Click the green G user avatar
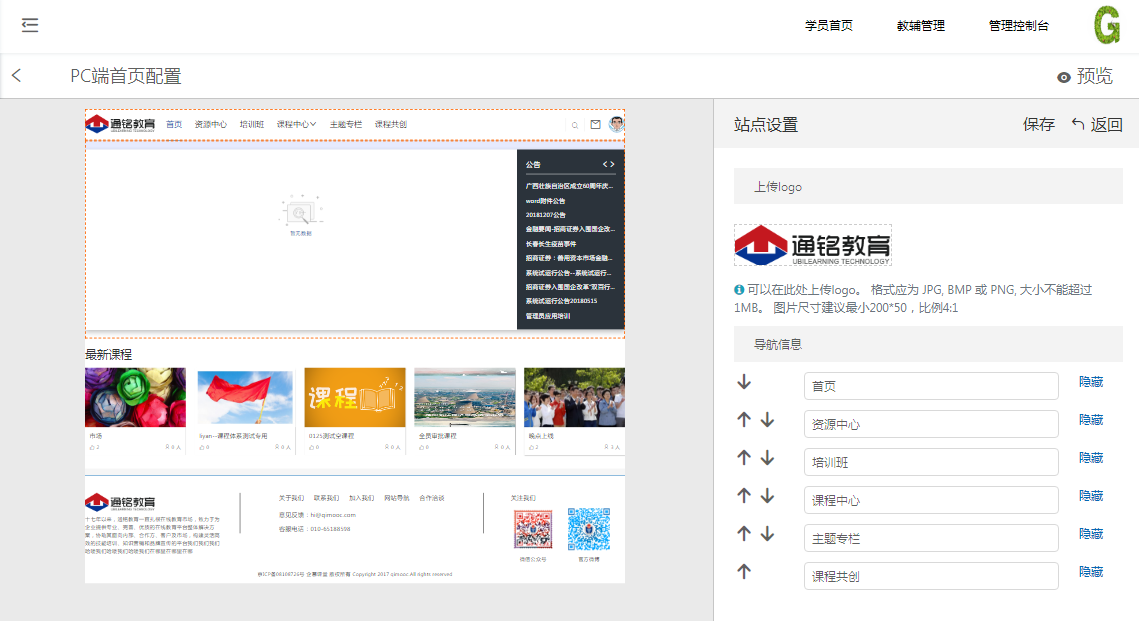 click(x=1106, y=26)
